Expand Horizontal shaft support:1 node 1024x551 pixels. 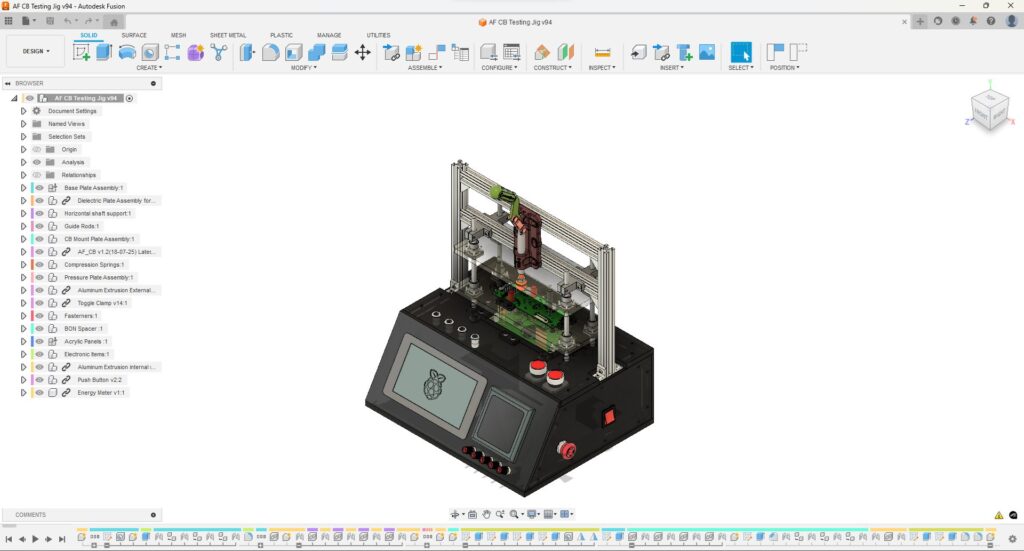point(24,213)
